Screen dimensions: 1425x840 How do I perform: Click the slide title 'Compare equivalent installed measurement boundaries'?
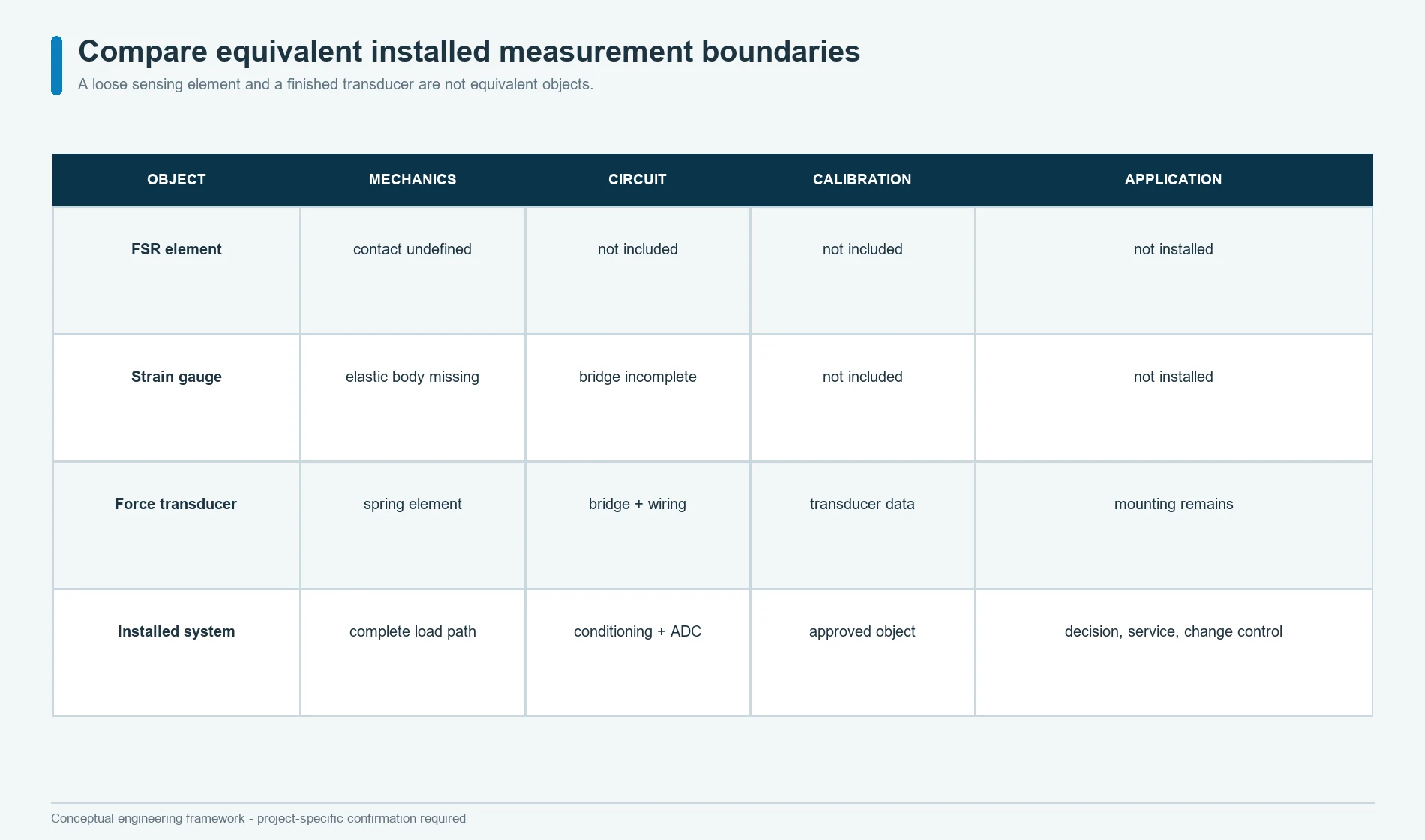click(x=469, y=52)
